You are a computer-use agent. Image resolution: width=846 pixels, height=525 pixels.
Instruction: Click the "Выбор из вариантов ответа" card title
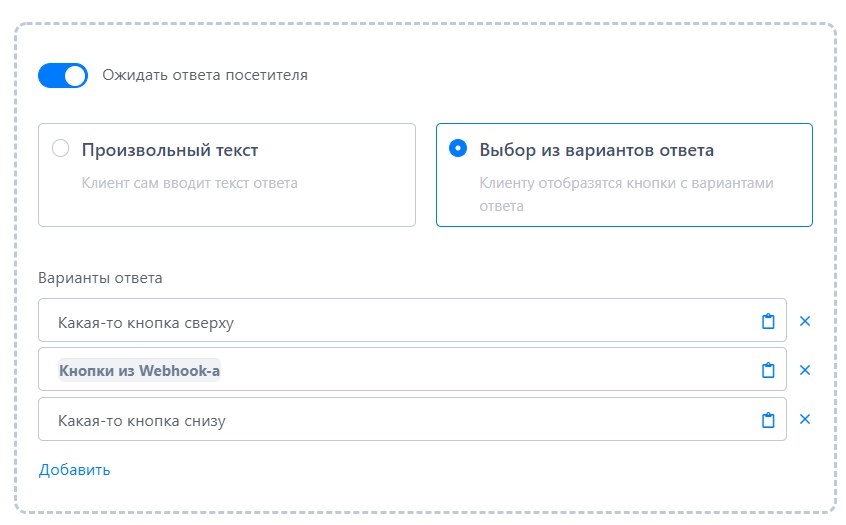coord(596,151)
